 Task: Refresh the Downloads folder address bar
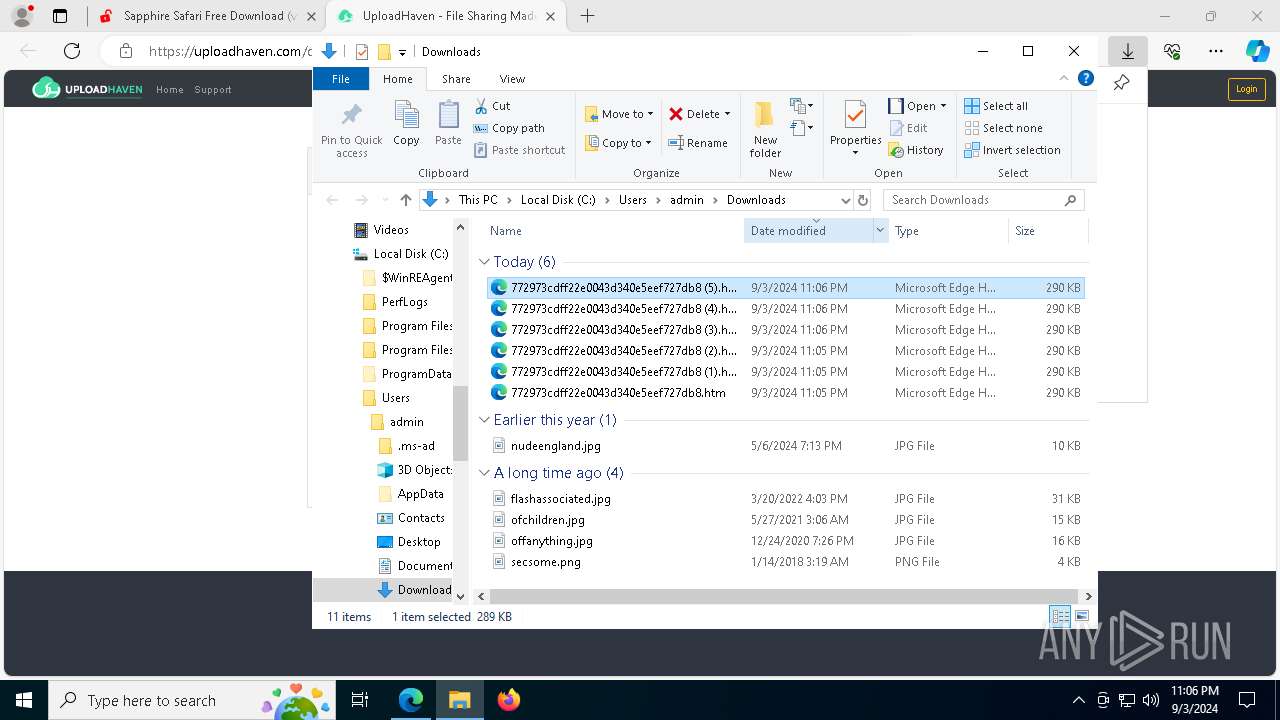(x=863, y=200)
